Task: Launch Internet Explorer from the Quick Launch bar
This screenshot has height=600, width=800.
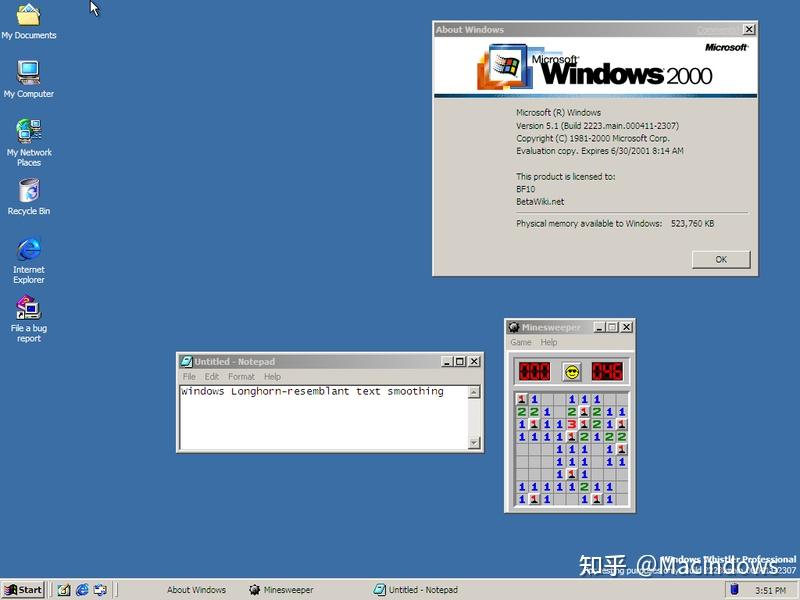Action: click(x=81, y=589)
